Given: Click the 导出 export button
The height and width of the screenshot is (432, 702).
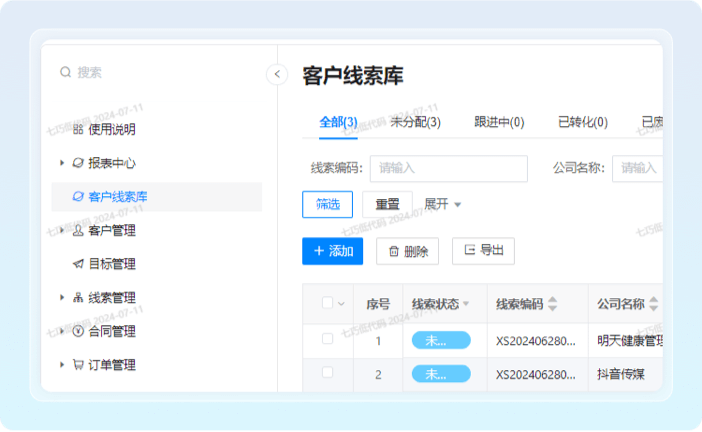Looking at the screenshot, I should tap(483, 251).
